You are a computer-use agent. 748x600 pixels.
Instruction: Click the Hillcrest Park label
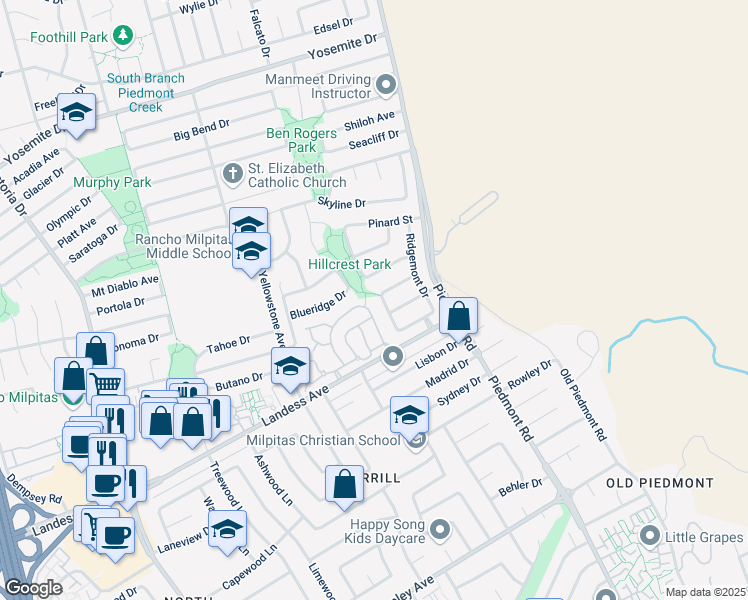point(350,264)
